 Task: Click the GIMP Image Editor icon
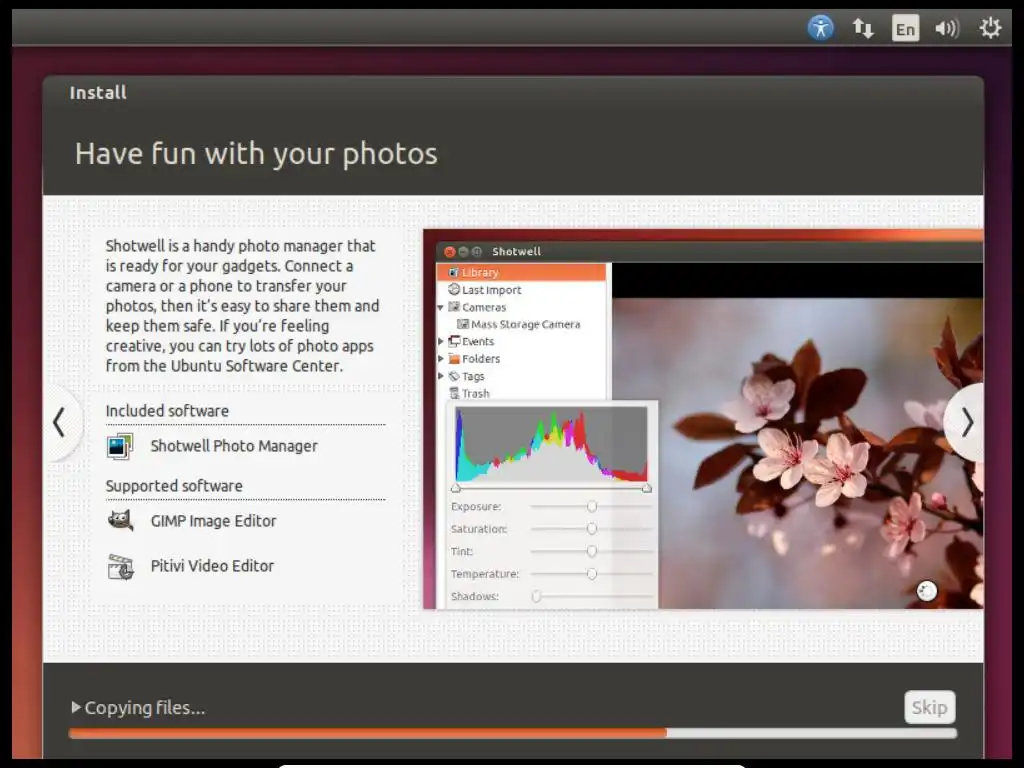pyautogui.click(x=120, y=520)
